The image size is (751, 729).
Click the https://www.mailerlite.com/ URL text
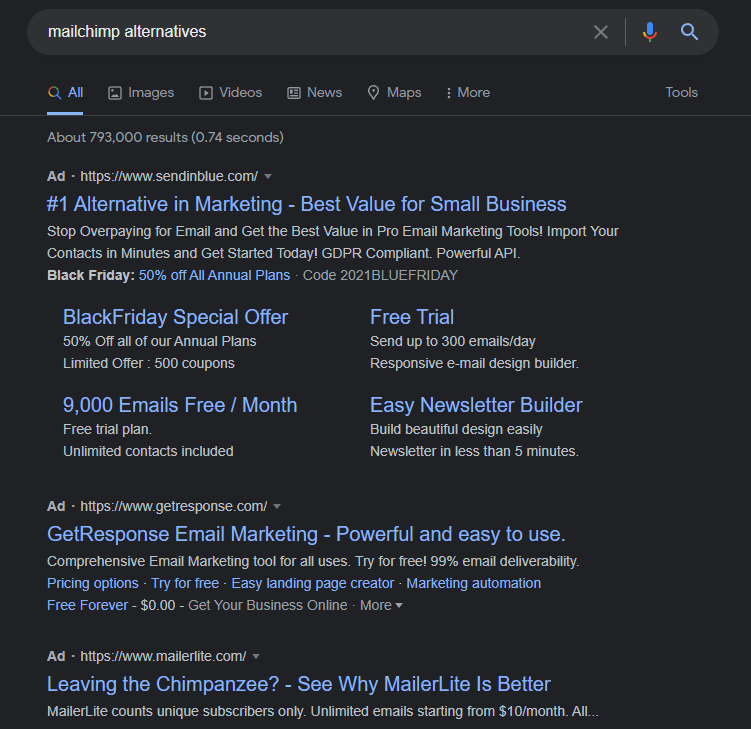(163, 656)
